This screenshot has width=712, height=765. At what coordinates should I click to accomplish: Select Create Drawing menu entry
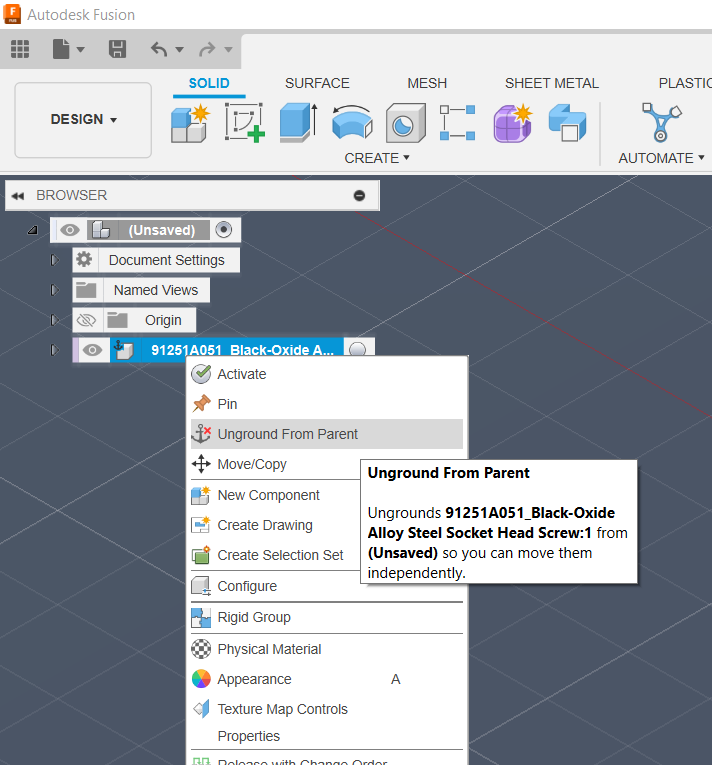(275, 525)
